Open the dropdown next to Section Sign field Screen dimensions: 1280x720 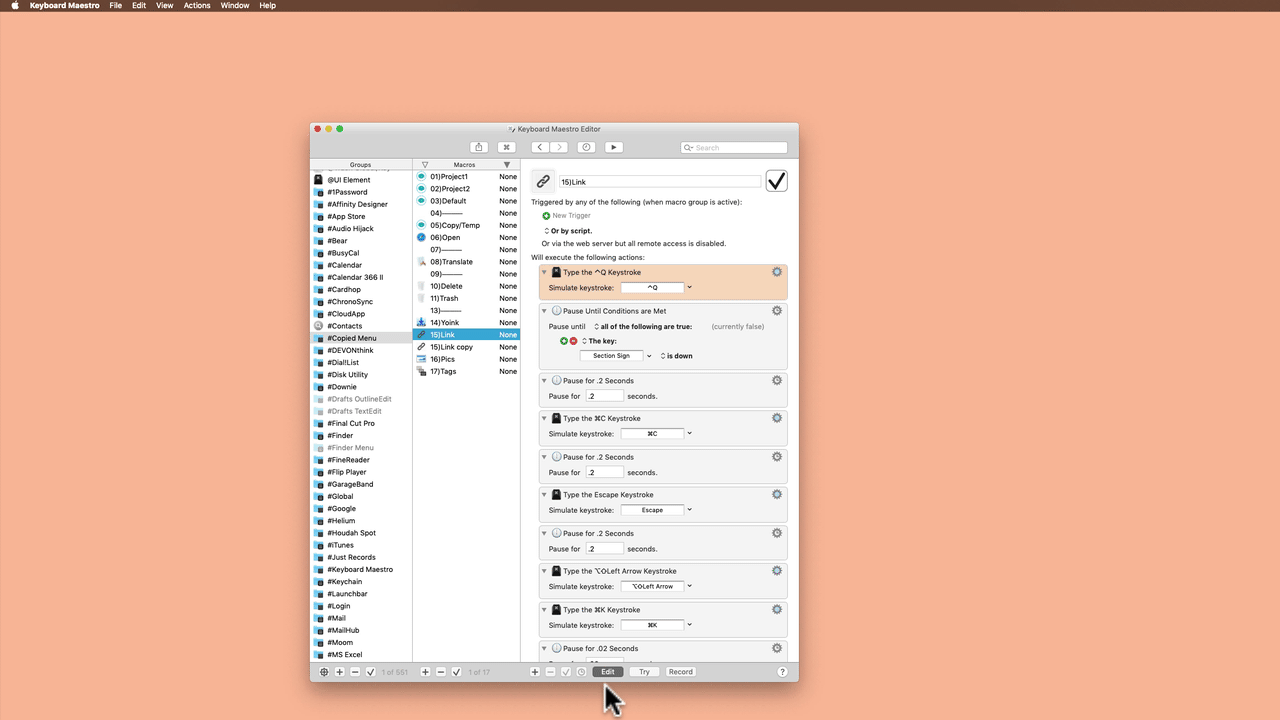pos(649,356)
